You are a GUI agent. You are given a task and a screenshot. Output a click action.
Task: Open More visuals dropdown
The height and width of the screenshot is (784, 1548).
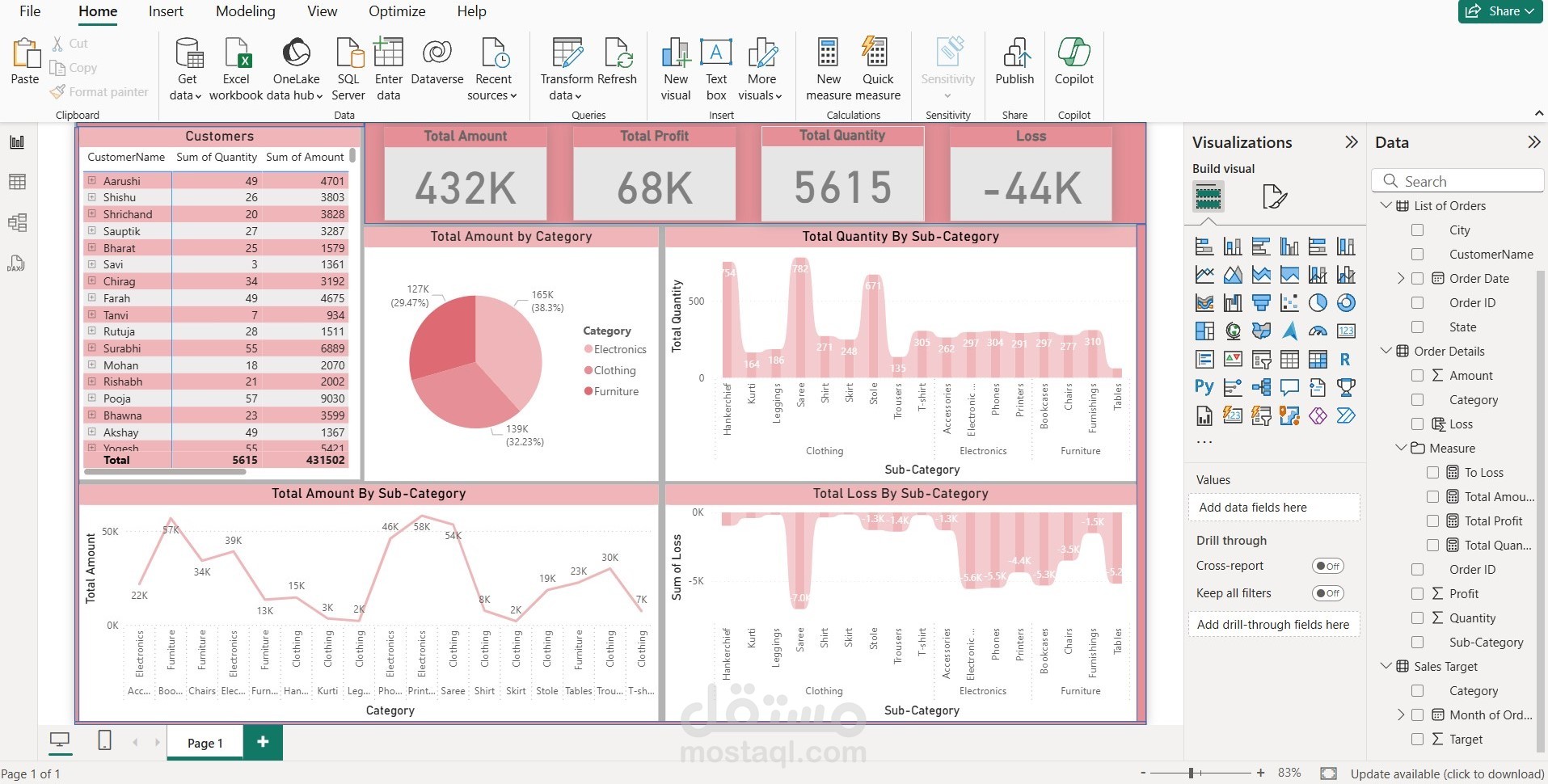click(761, 69)
